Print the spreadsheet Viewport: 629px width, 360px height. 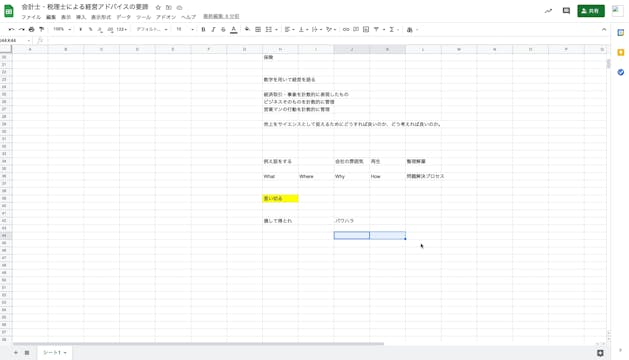tap(32, 29)
